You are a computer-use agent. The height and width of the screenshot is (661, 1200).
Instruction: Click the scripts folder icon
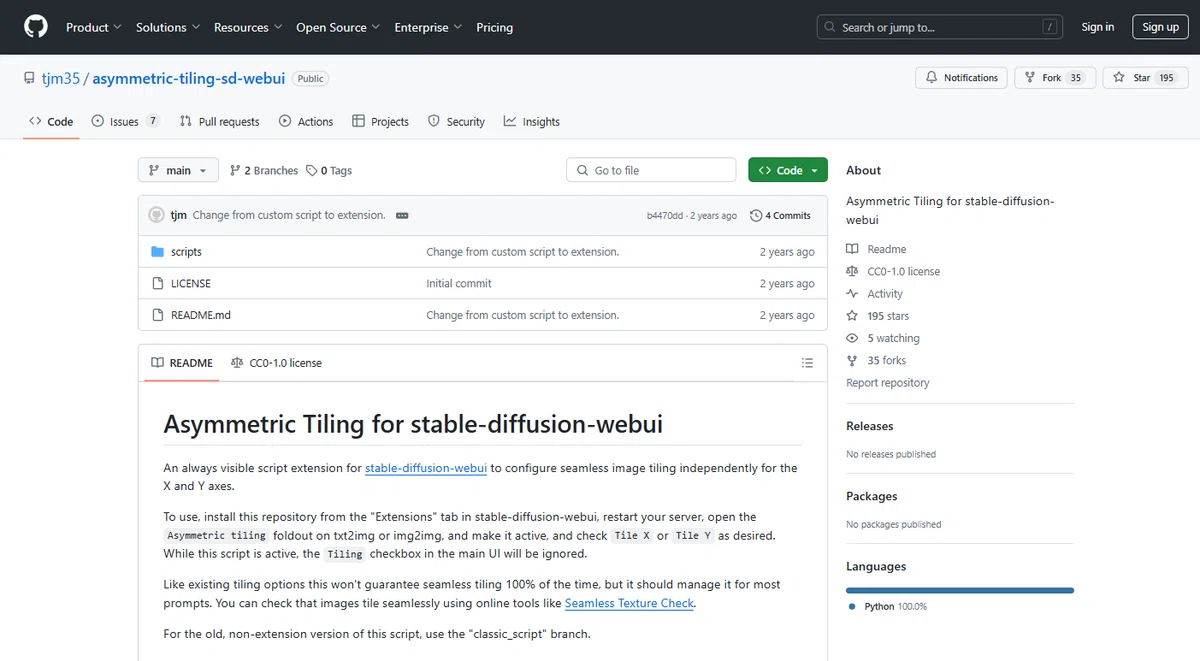tap(157, 252)
